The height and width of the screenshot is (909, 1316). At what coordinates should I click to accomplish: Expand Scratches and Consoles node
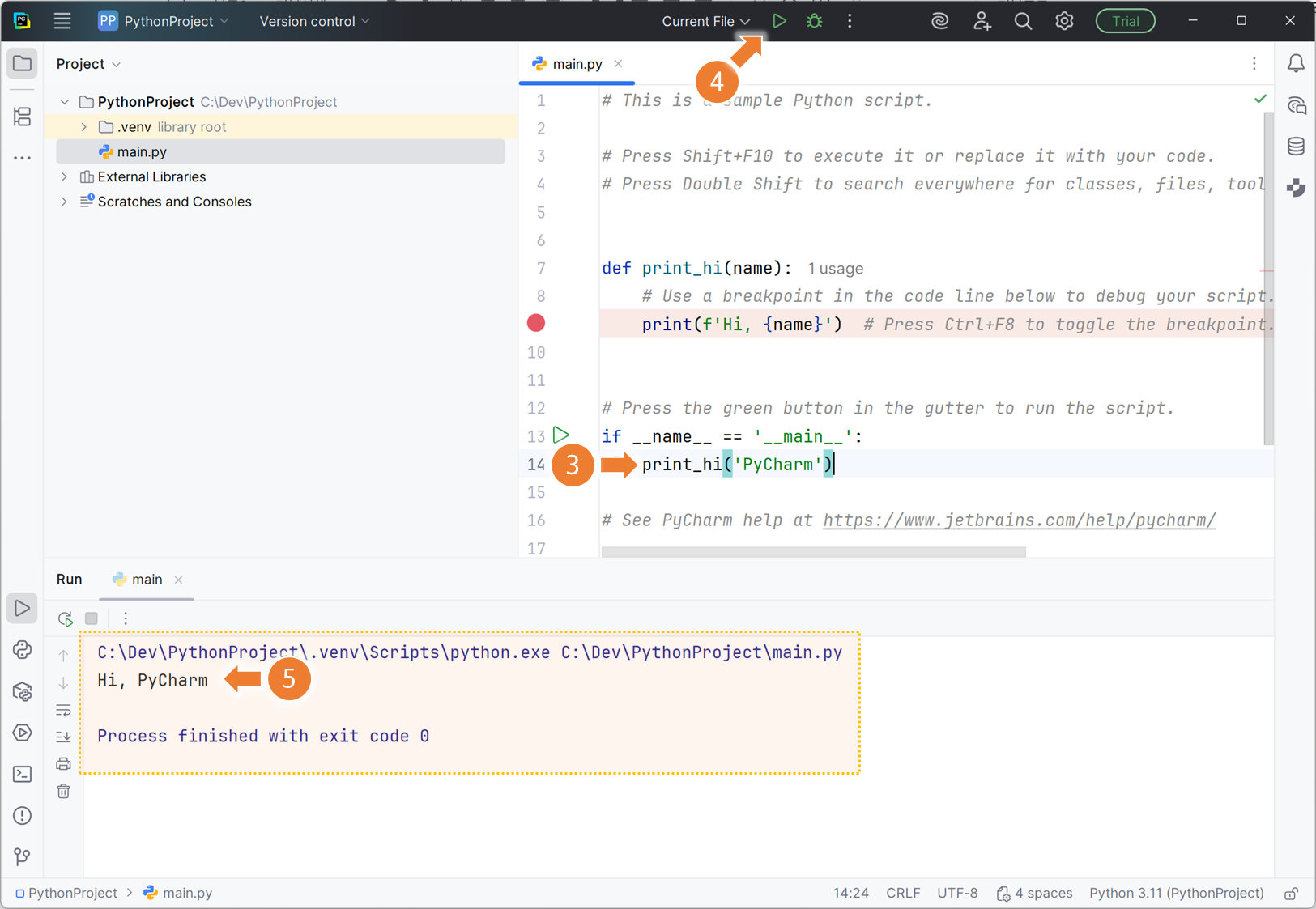pos(65,202)
